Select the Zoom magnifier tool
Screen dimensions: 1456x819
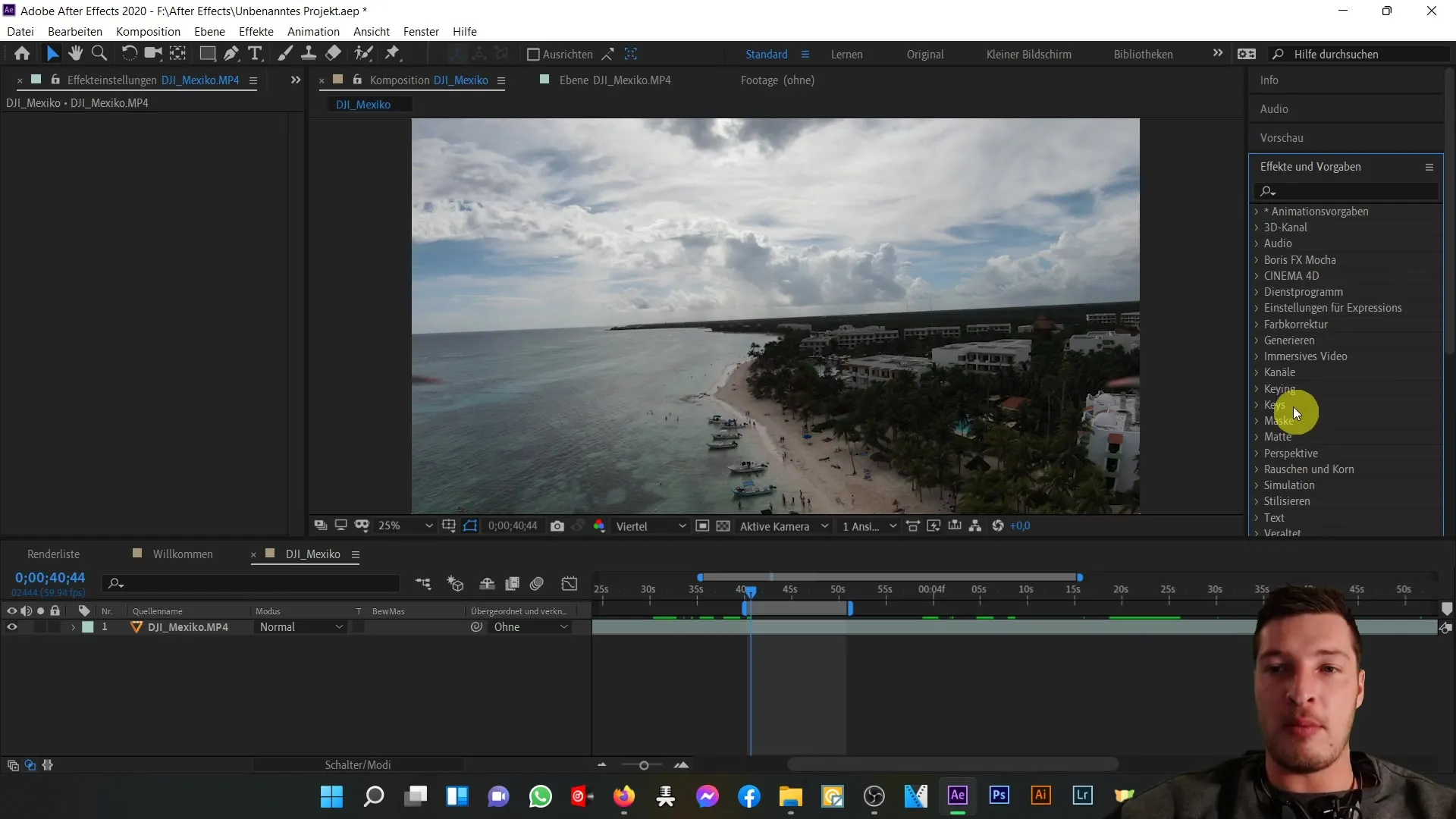99,54
